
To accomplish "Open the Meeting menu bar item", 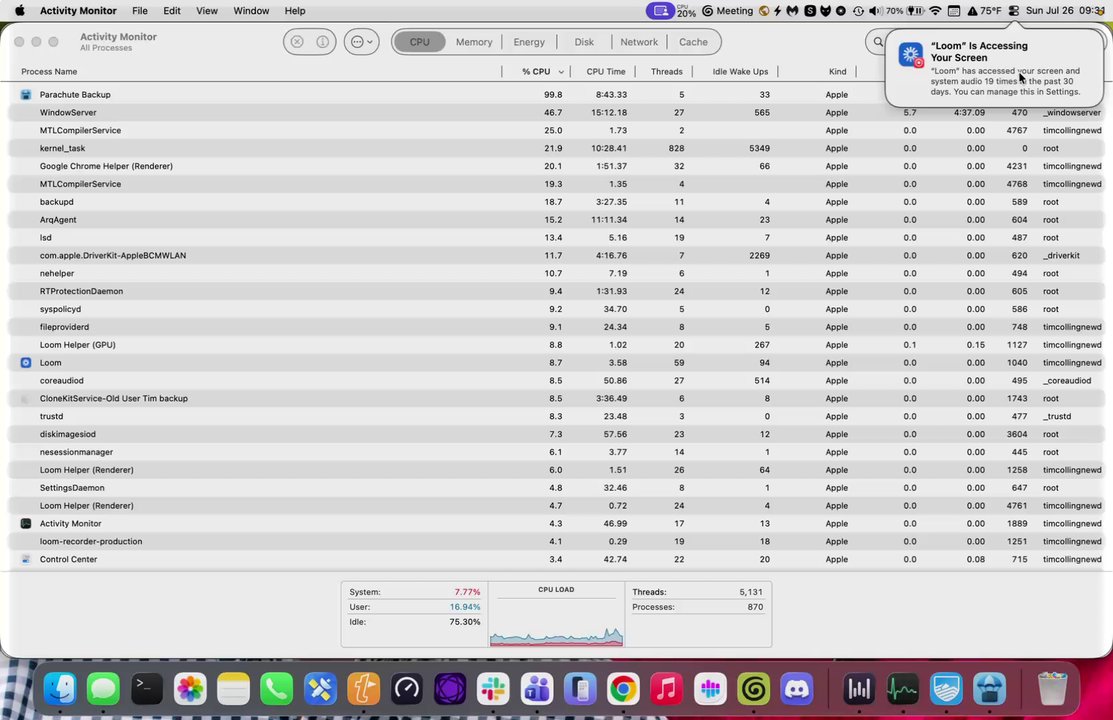I will coord(728,11).
